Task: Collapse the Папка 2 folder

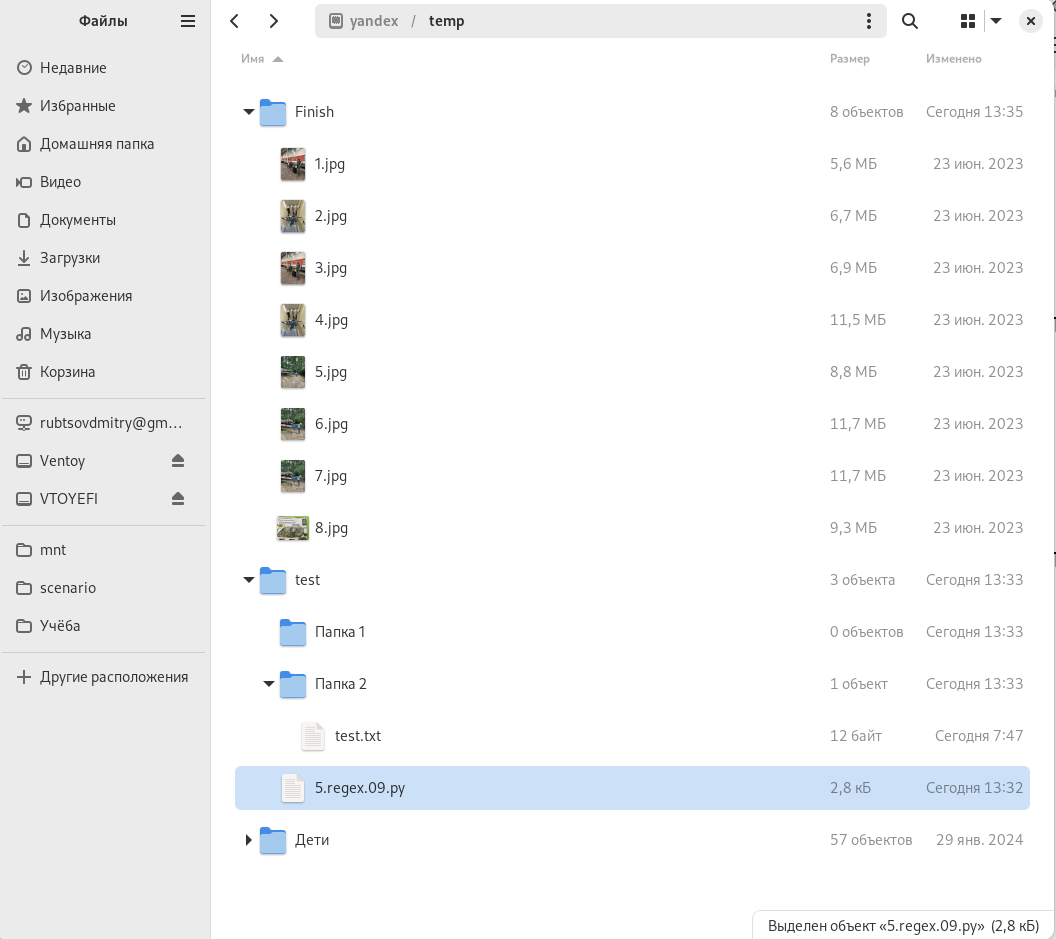Action: [269, 684]
